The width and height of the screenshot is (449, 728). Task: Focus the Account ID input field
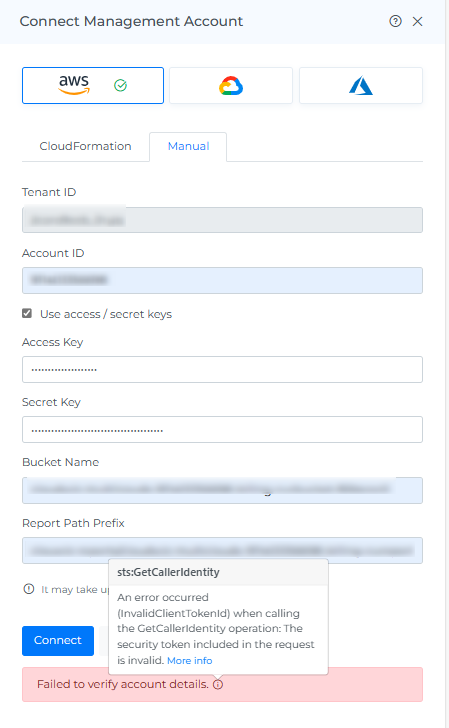click(222, 280)
